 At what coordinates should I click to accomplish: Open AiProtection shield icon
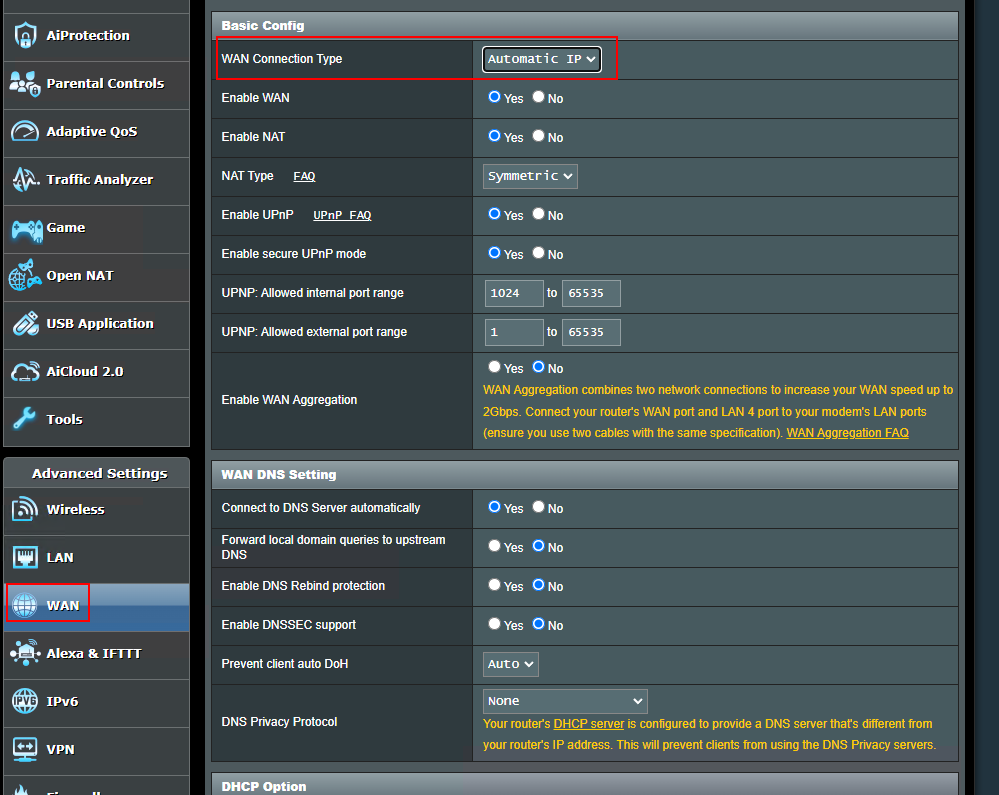click(25, 35)
